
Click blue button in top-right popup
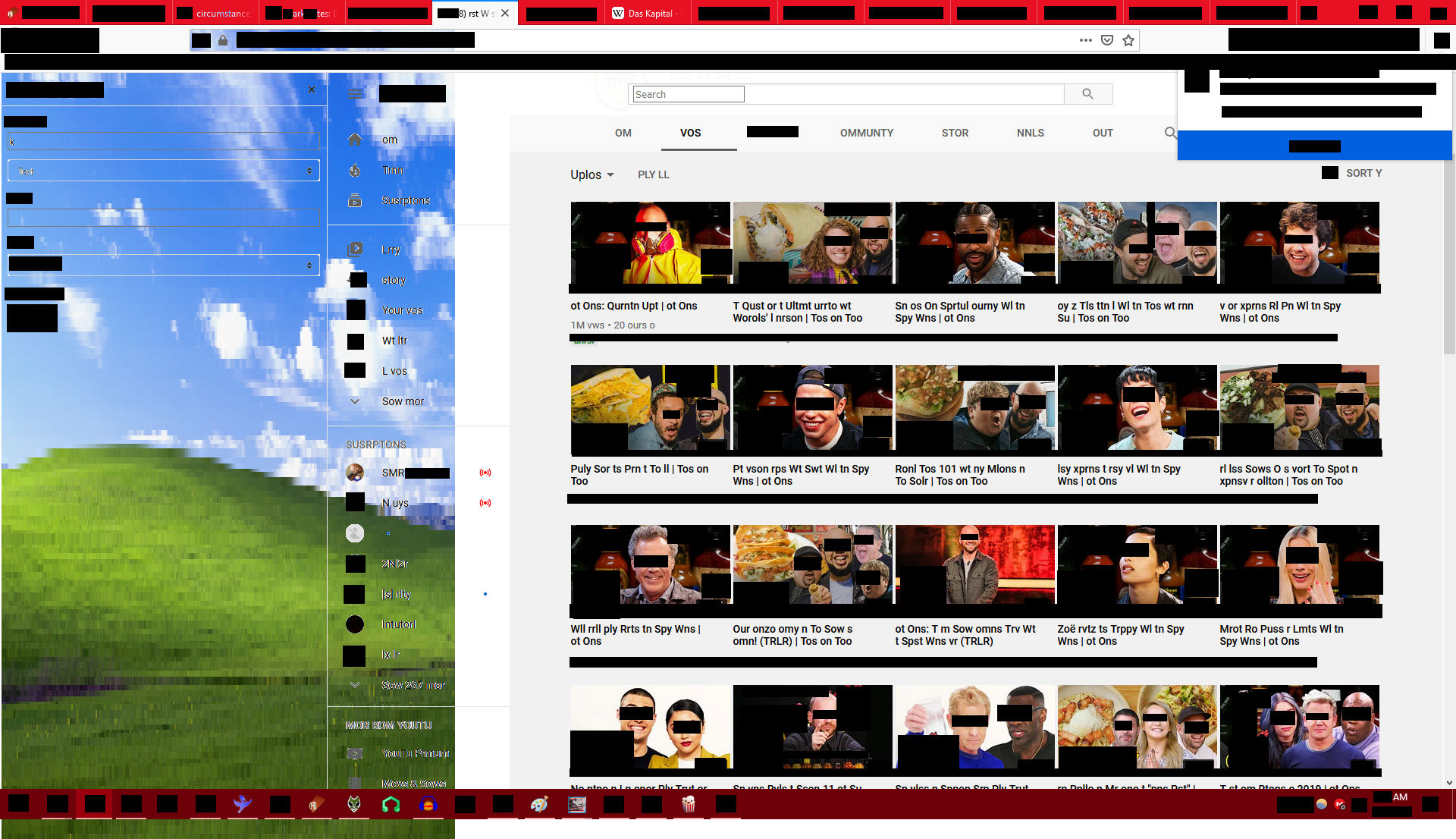1314,146
